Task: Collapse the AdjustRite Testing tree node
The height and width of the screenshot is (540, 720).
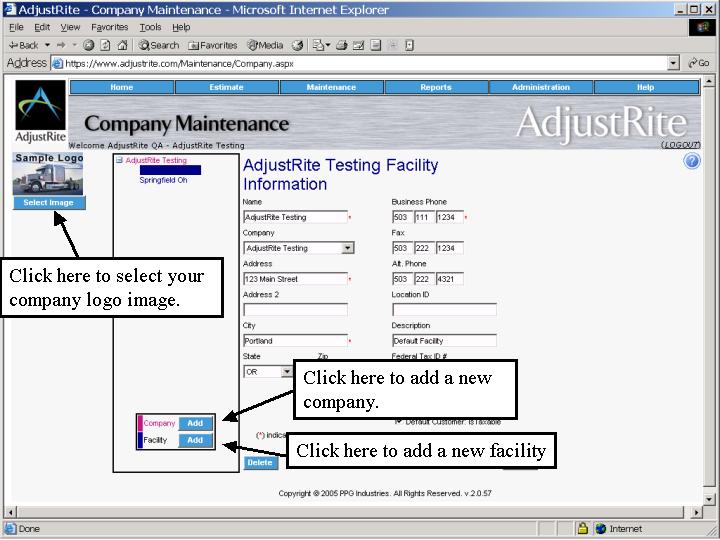Action: [119, 160]
